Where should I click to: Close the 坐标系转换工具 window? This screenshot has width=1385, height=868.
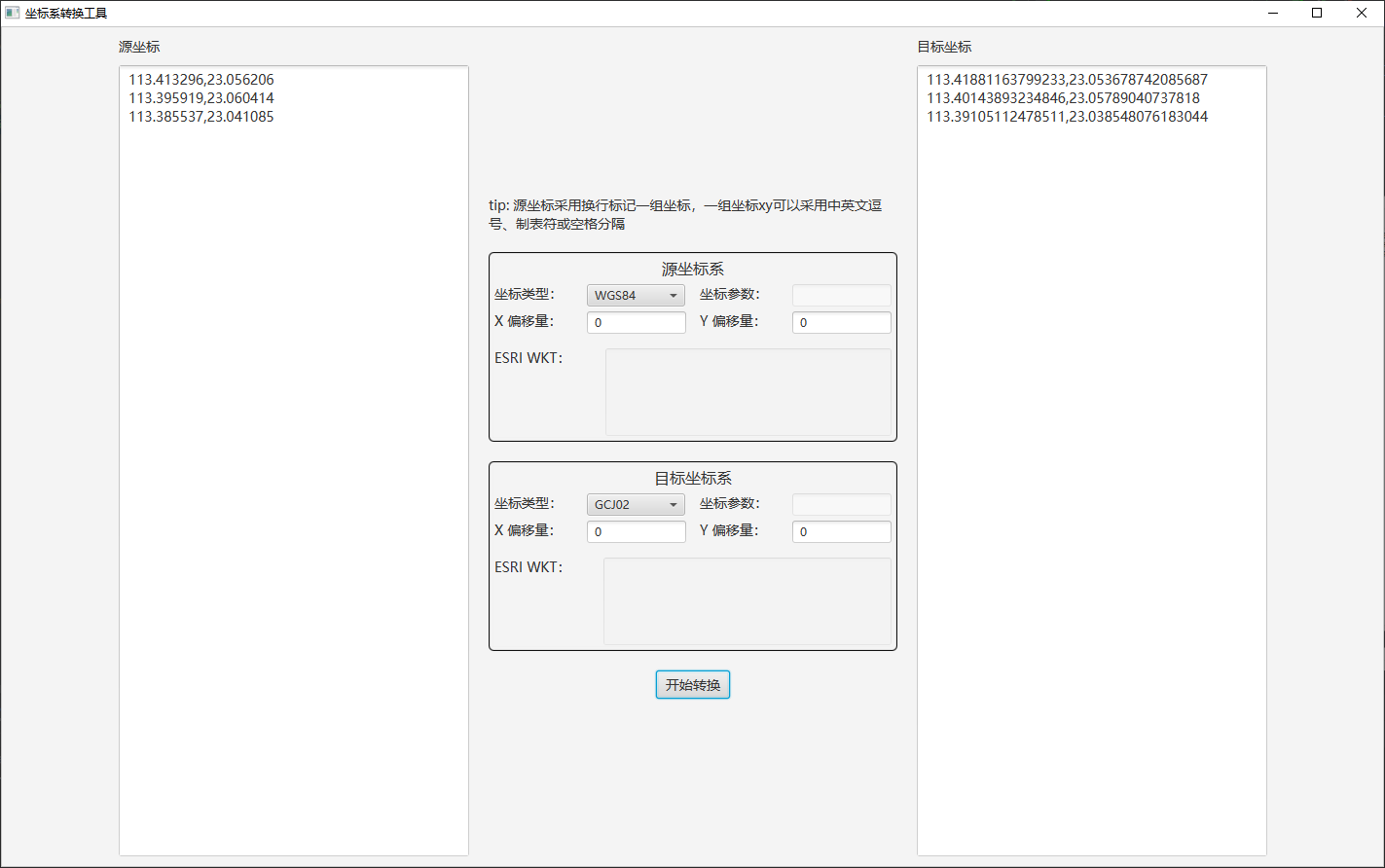click(x=1362, y=13)
